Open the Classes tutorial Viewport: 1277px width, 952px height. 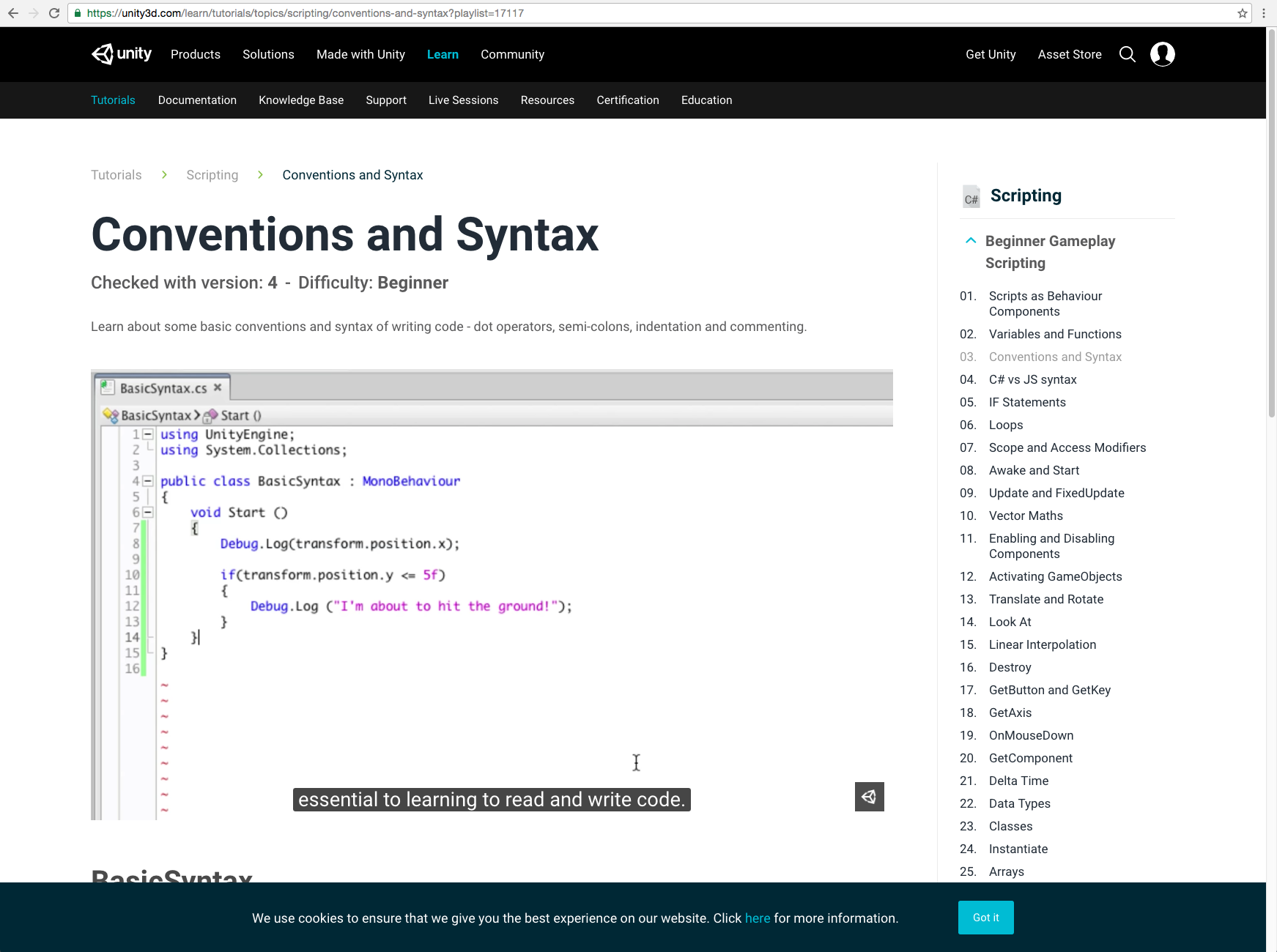click(x=1010, y=826)
